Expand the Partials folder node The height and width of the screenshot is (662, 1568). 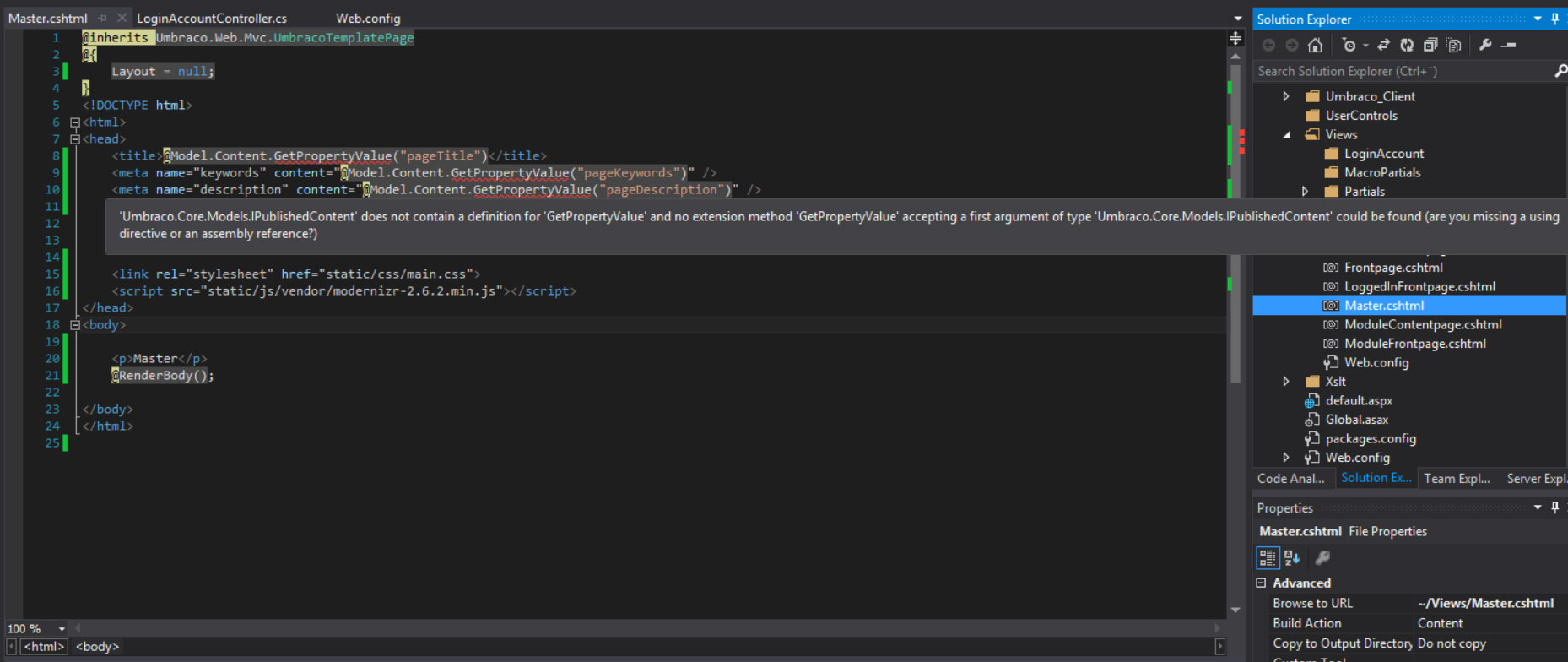1306,192
